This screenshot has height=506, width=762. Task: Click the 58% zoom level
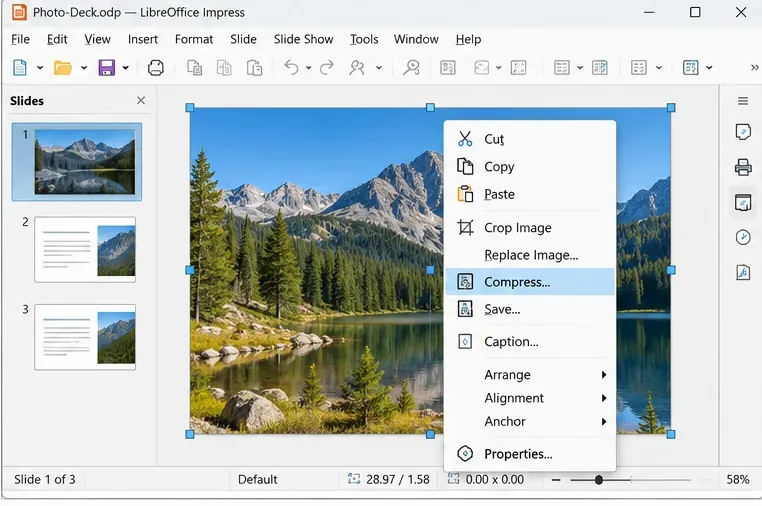point(737,479)
